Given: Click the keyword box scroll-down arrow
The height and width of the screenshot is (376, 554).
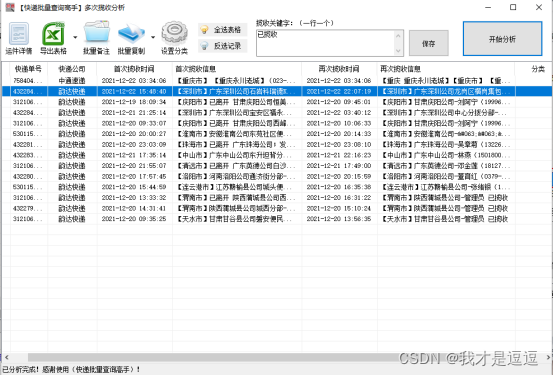Looking at the screenshot, I should coord(399,51).
